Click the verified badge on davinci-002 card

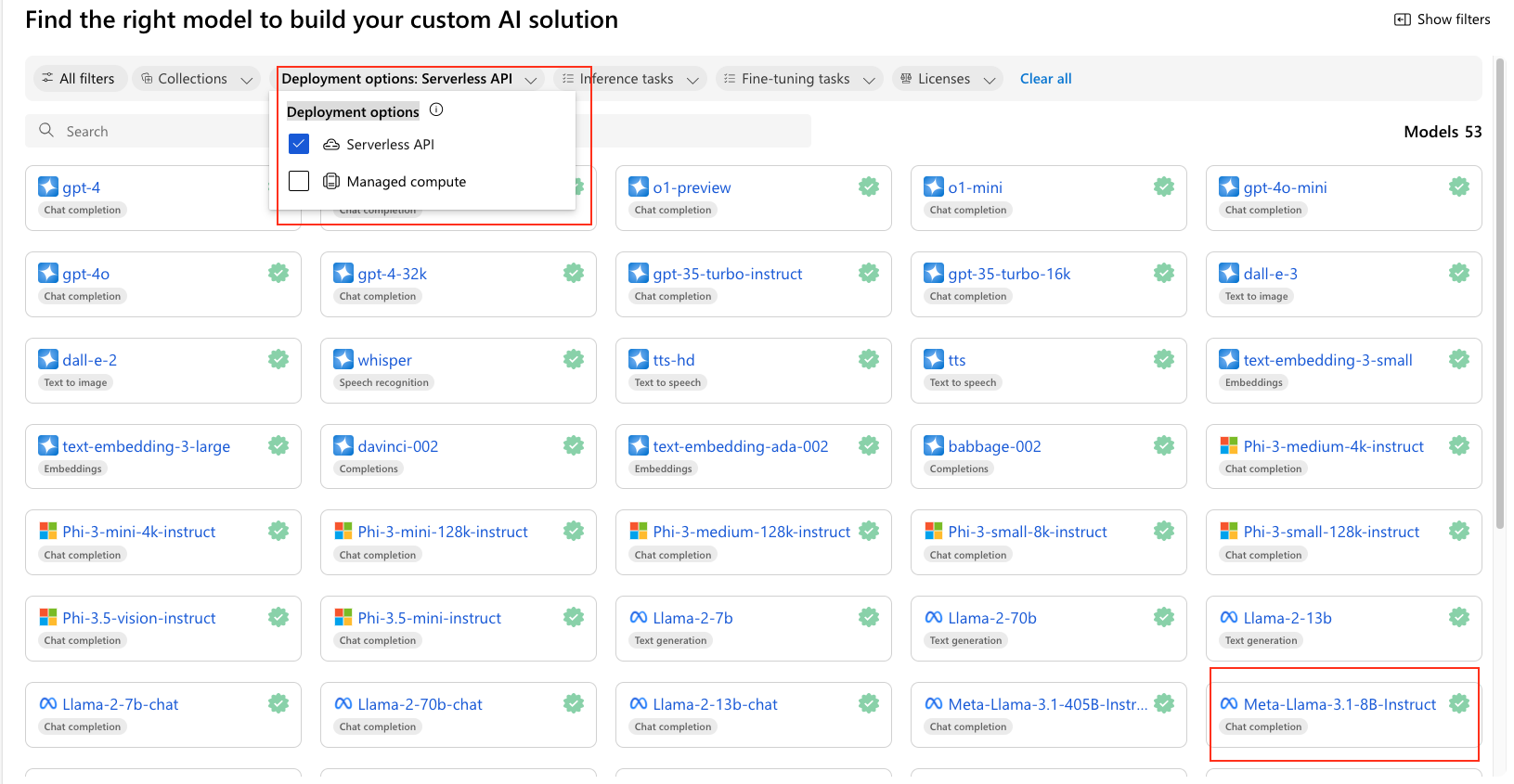(574, 445)
